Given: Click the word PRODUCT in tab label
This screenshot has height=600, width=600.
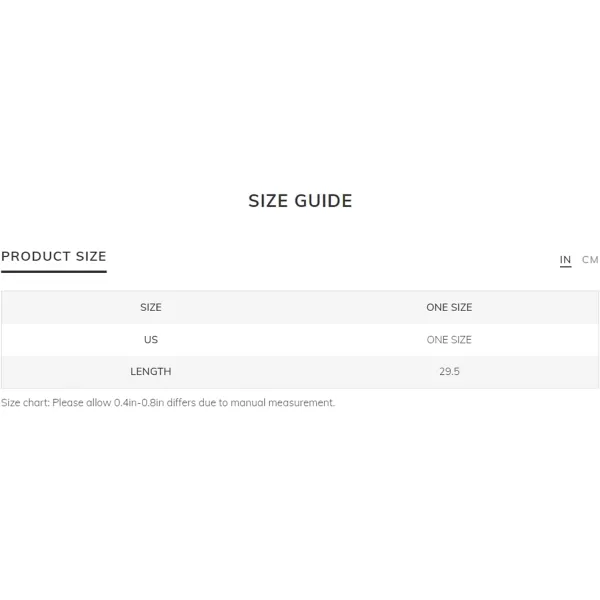Looking at the screenshot, I should (x=36, y=256).
